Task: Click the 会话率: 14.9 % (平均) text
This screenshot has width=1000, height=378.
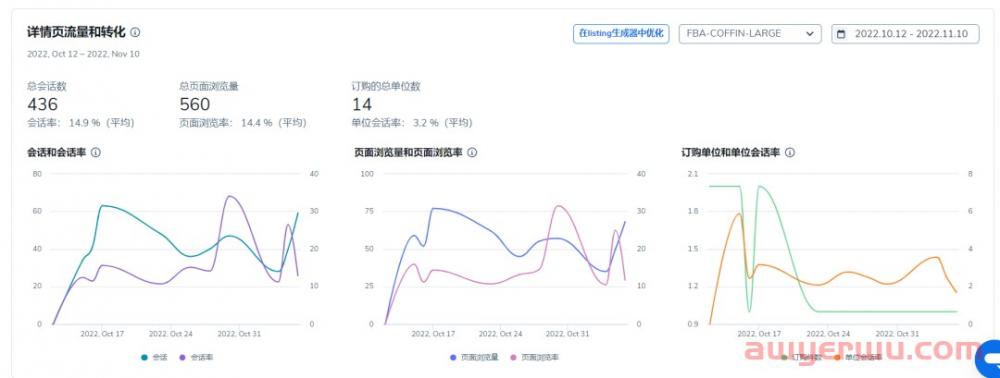Action: tap(80, 122)
